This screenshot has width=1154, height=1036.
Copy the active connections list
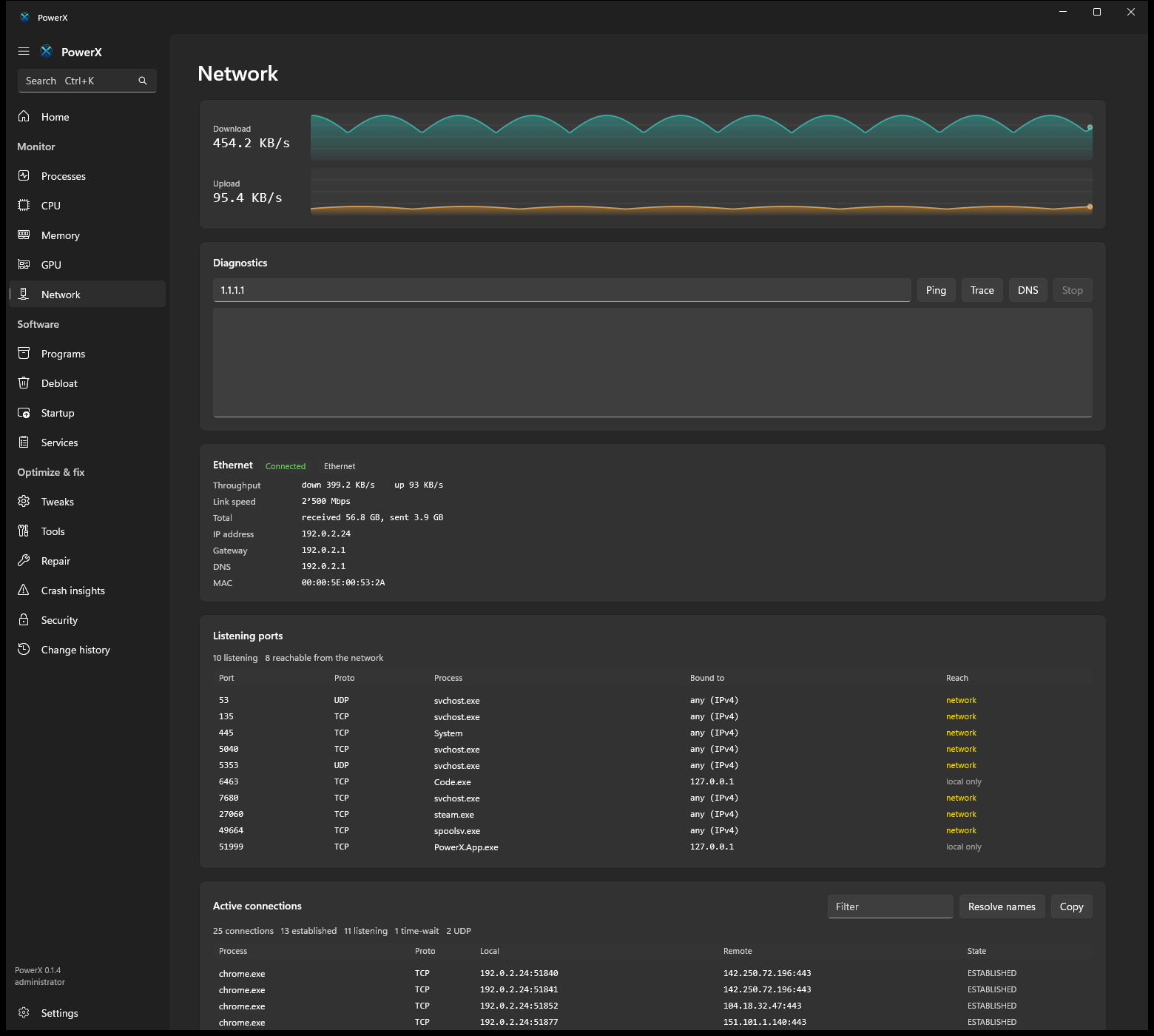(x=1071, y=906)
